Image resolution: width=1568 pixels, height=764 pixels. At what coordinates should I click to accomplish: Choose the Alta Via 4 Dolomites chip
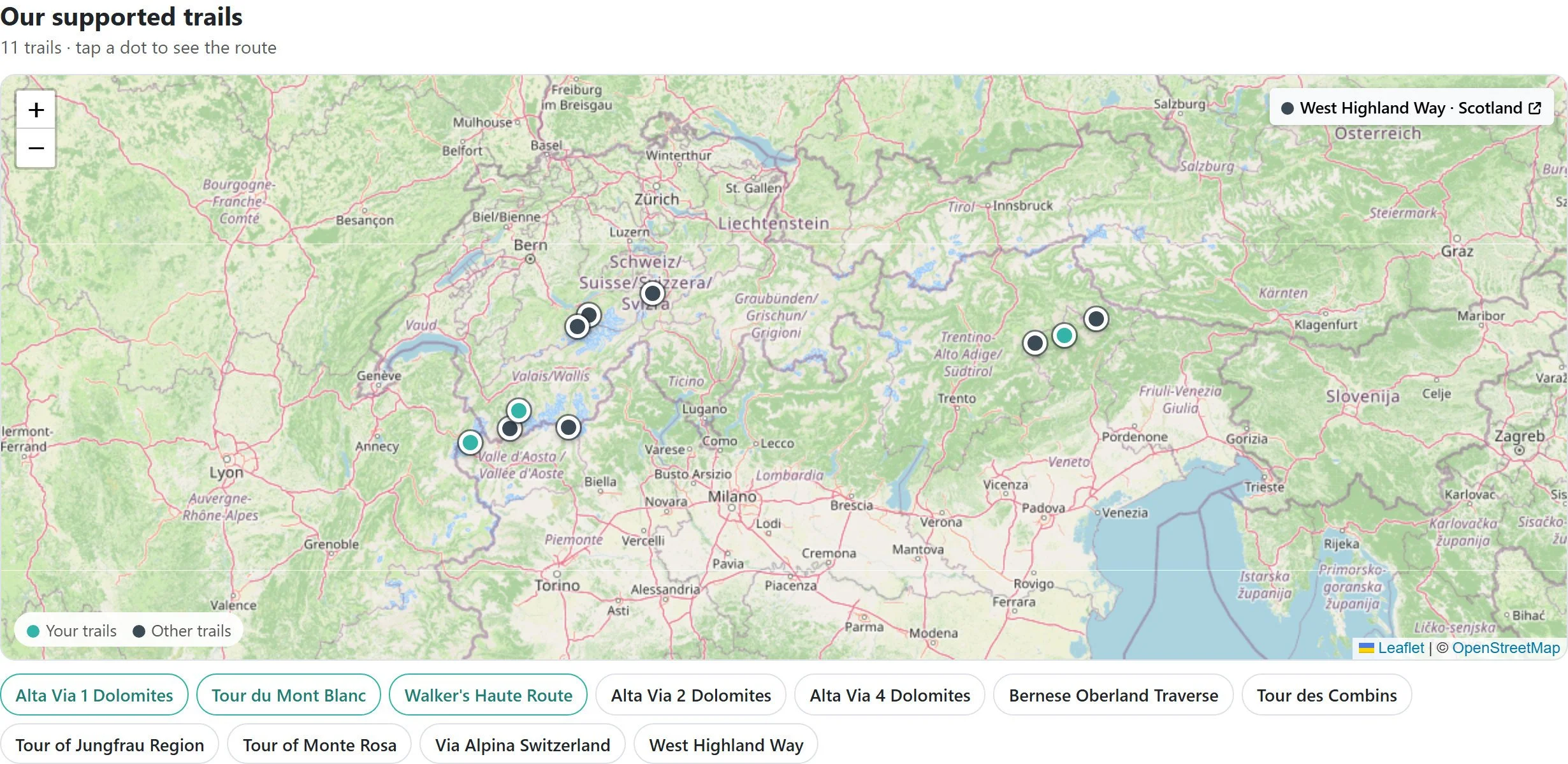890,694
